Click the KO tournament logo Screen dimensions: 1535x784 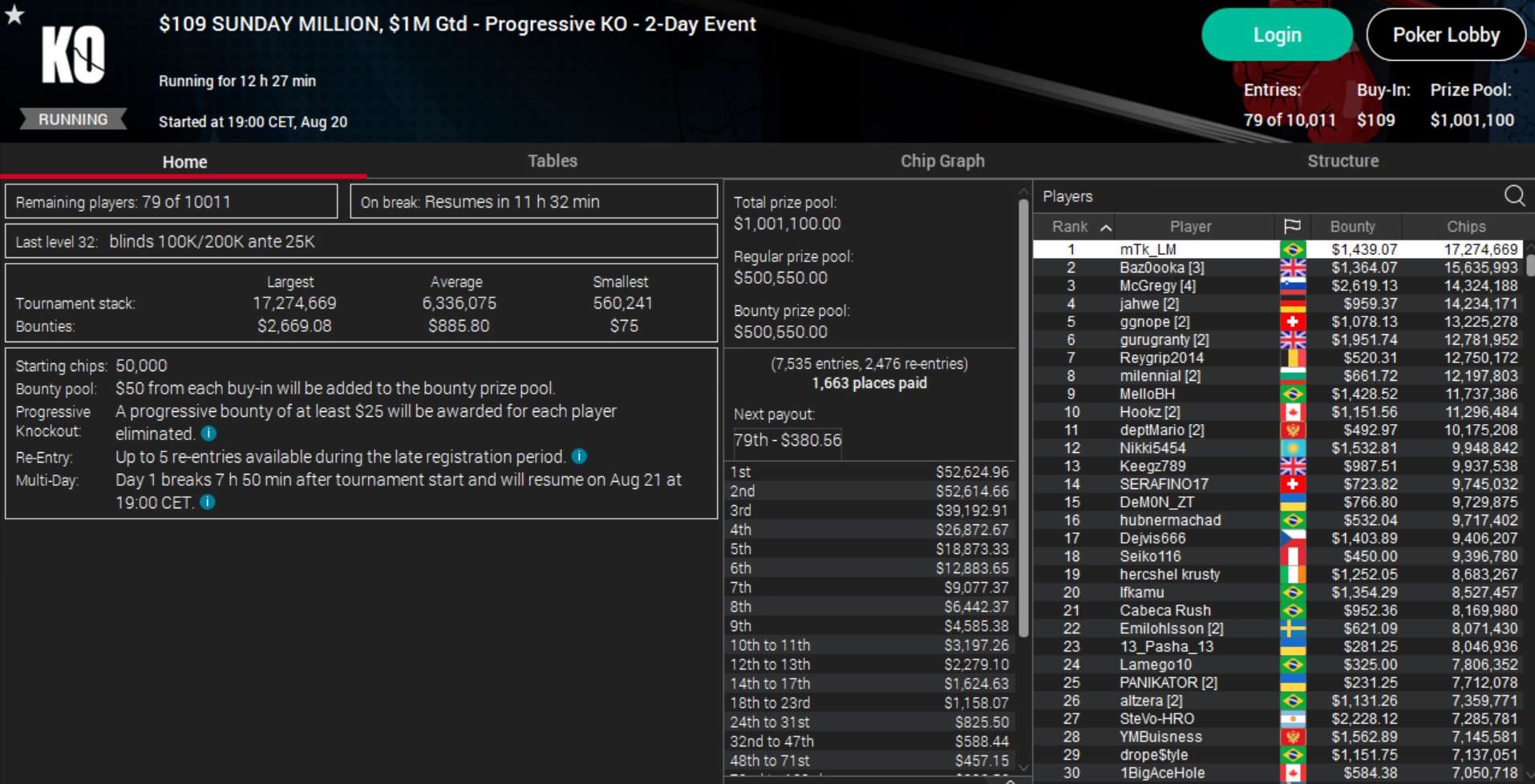click(73, 55)
